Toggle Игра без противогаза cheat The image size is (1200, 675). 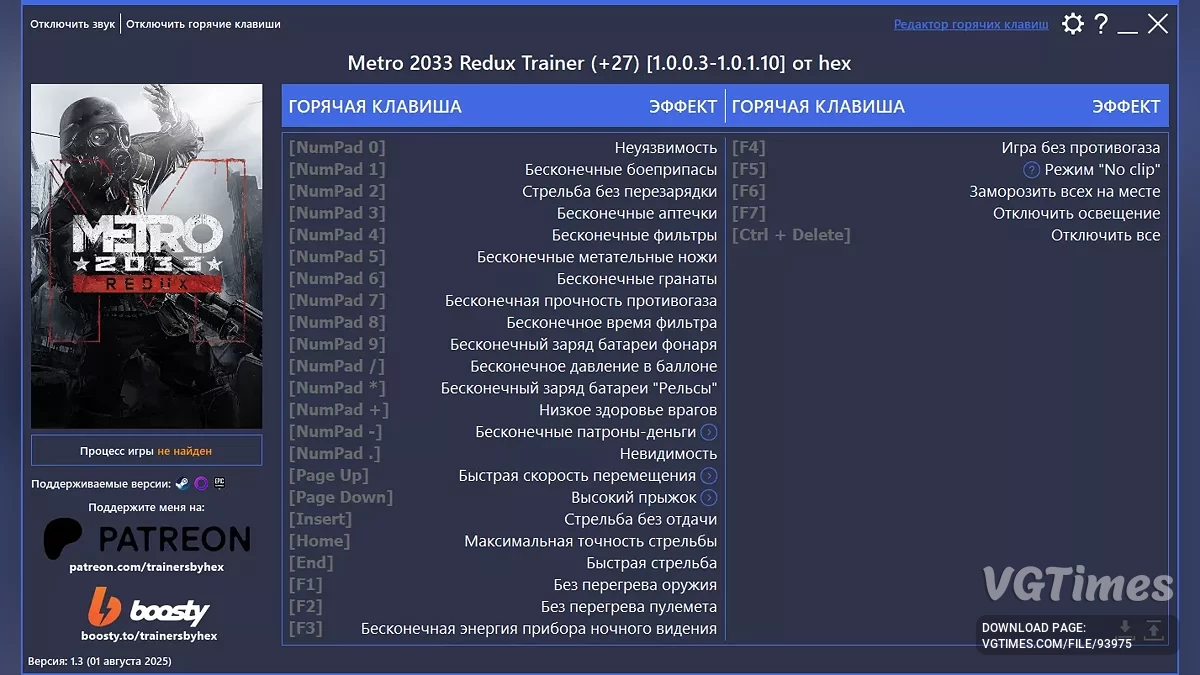click(1081, 148)
